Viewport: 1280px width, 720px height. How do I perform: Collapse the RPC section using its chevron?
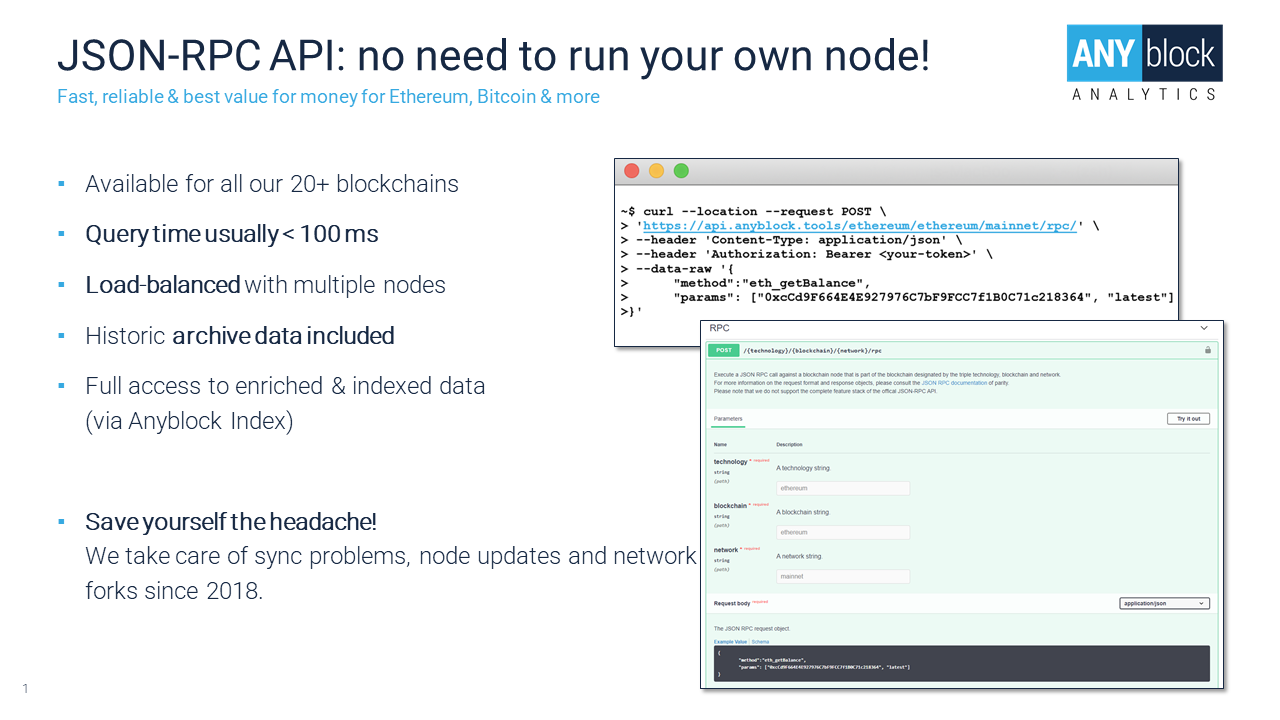[x=1204, y=327]
